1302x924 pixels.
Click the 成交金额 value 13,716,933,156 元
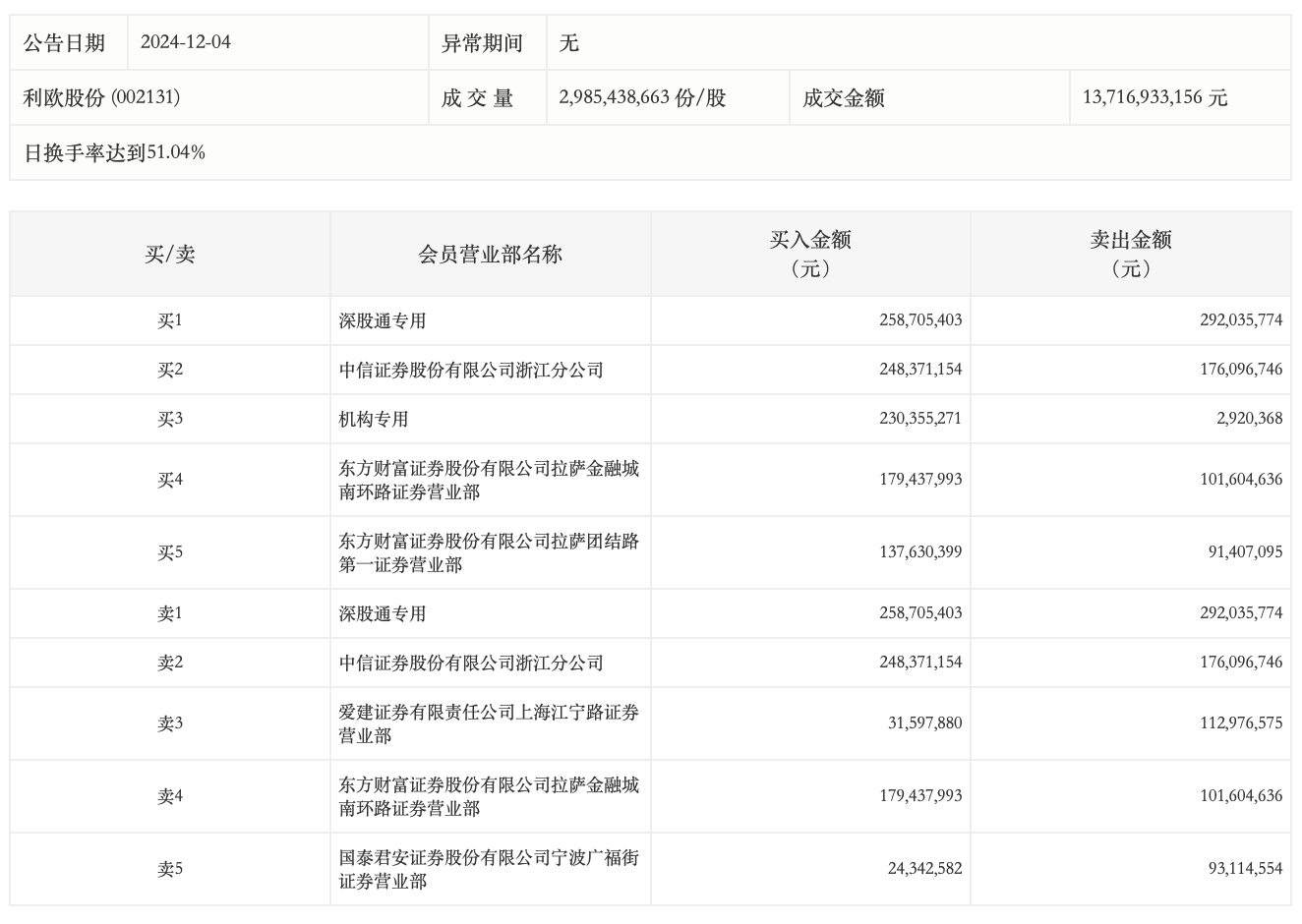click(1154, 97)
